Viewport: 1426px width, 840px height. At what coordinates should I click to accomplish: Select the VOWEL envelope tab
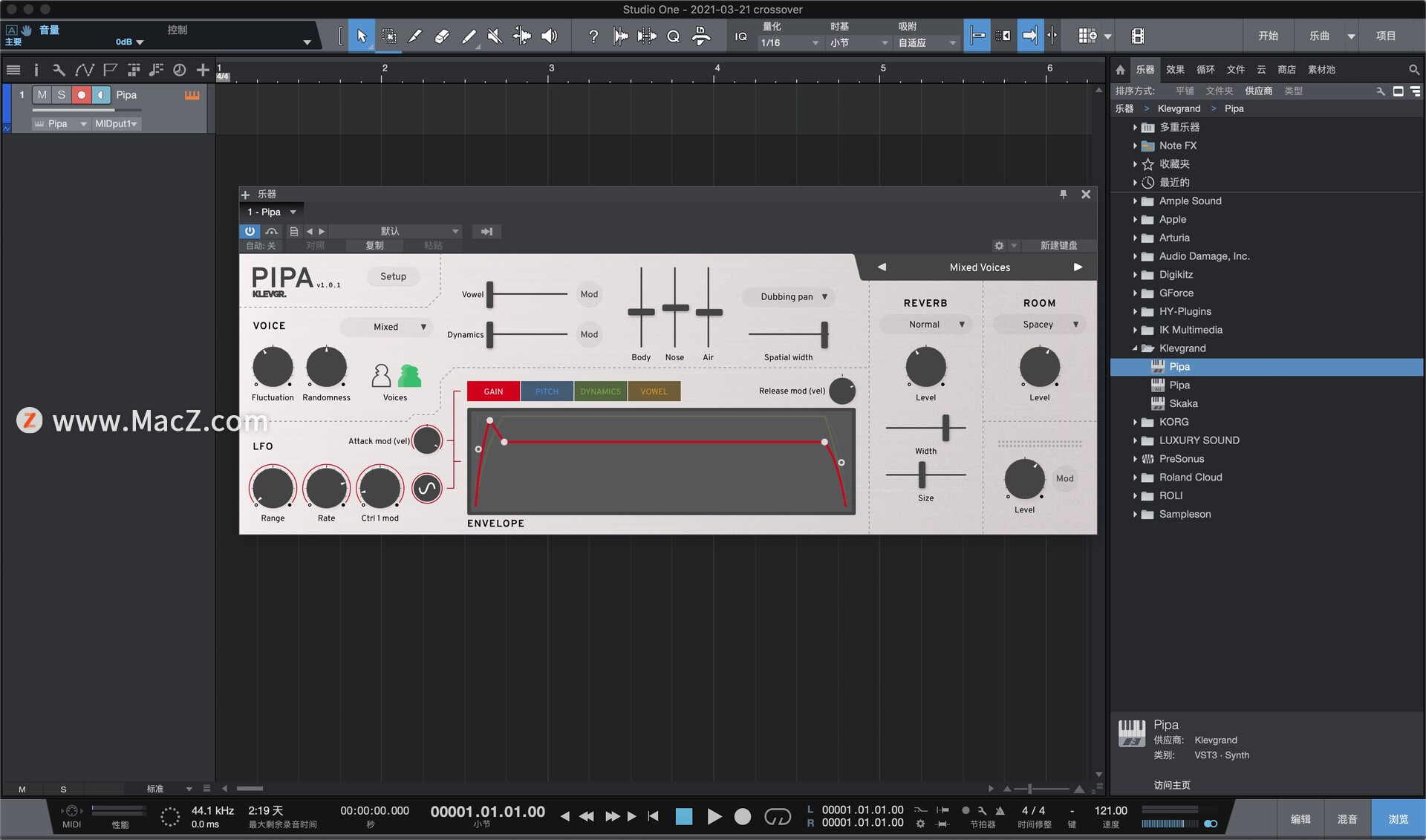coord(654,391)
